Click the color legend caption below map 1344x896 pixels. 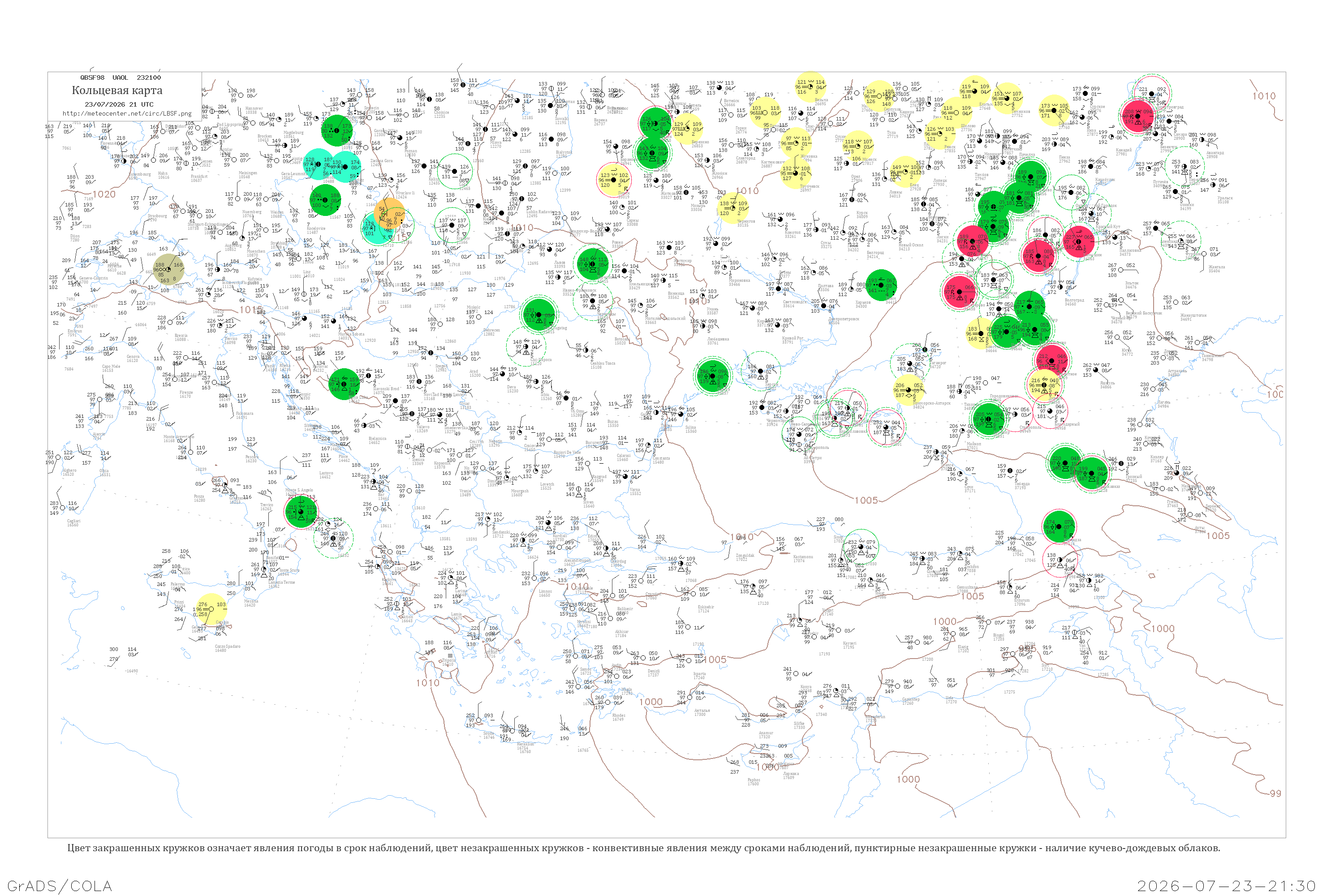tap(643, 848)
